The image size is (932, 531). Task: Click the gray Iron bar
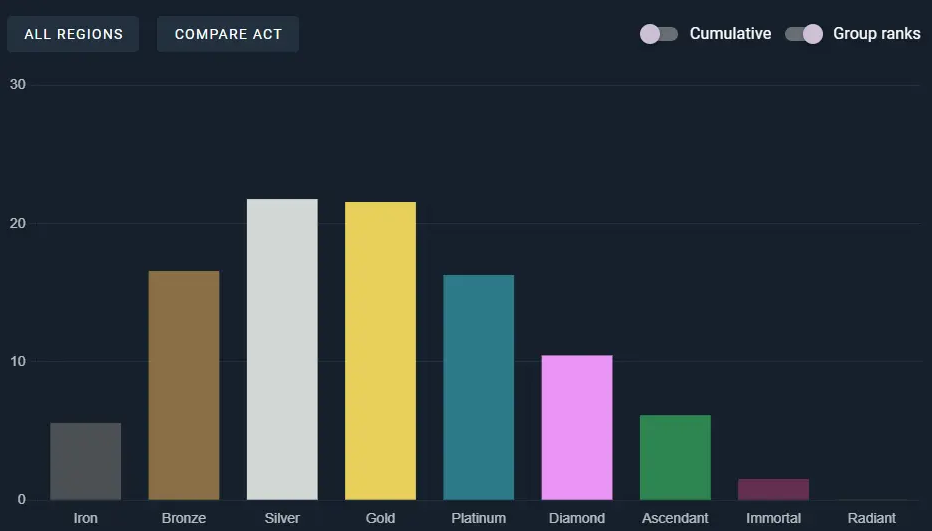(86, 461)
